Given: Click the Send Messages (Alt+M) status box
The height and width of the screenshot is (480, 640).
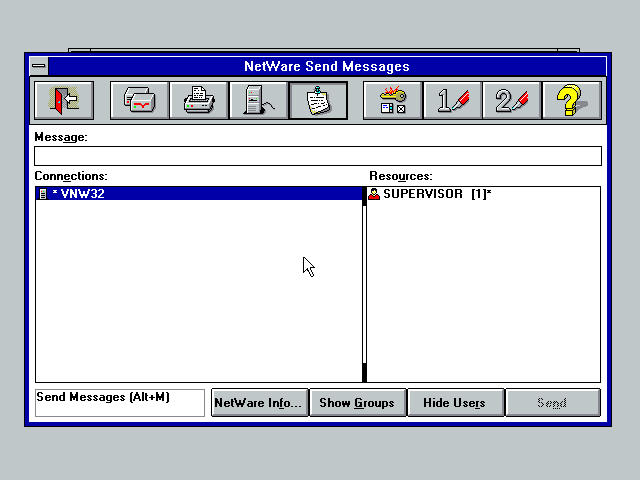Looking at the screenshot, I should coord(120,403).
